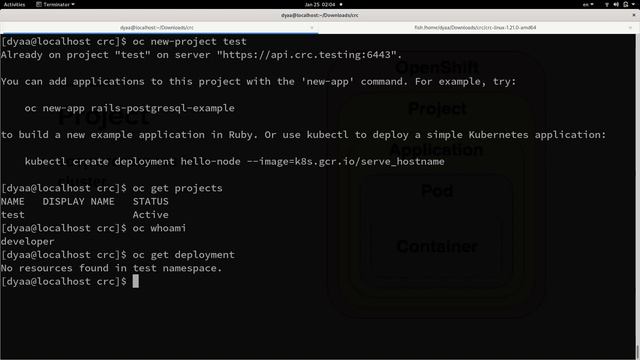This screenshot has width=640, height=360.
Task: Close the dyaa@localhost tab
Action: pyautogui.click(x=312, y=28)
